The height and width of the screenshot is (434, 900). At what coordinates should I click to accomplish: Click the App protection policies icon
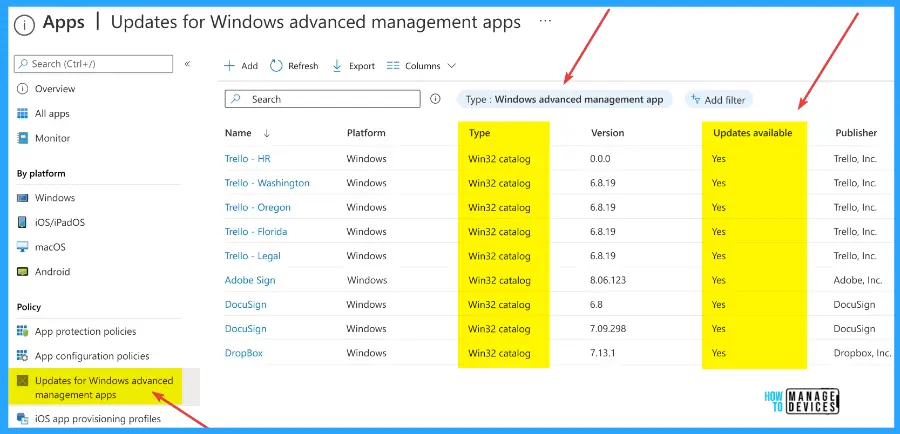pyautogui.click(x=22, y=331)
